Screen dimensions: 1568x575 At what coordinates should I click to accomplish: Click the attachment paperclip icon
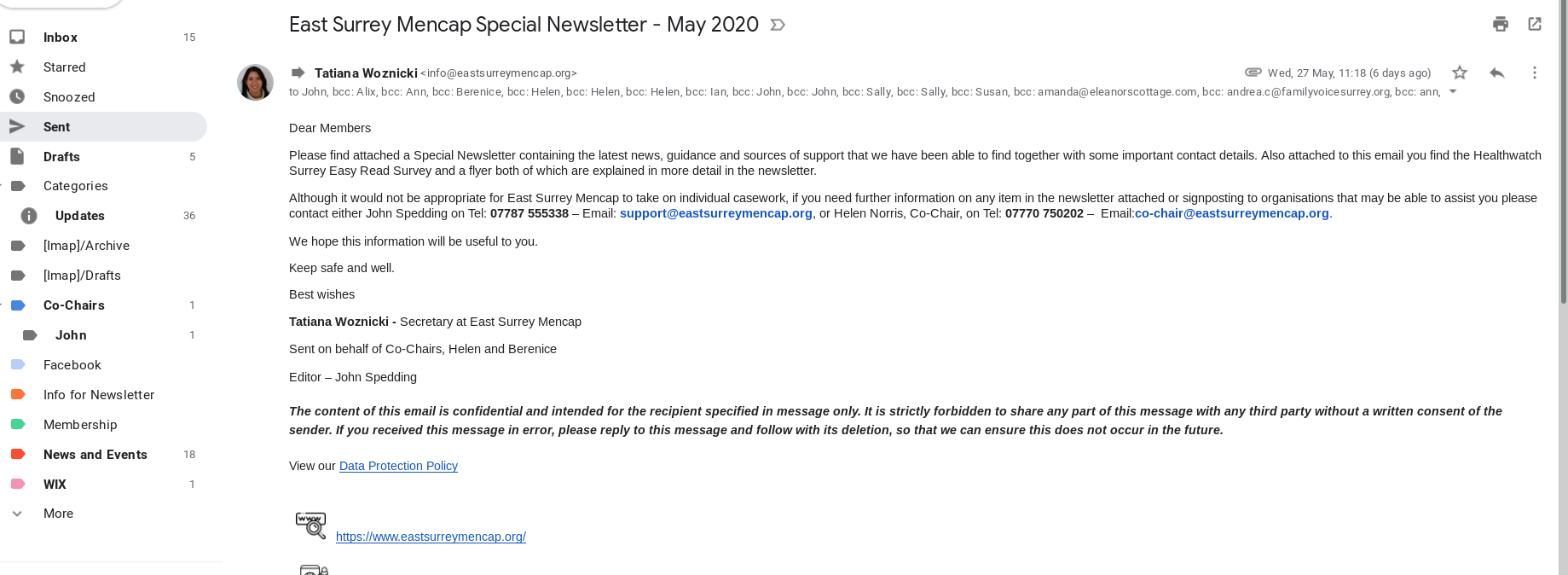tap(1253, 73)
